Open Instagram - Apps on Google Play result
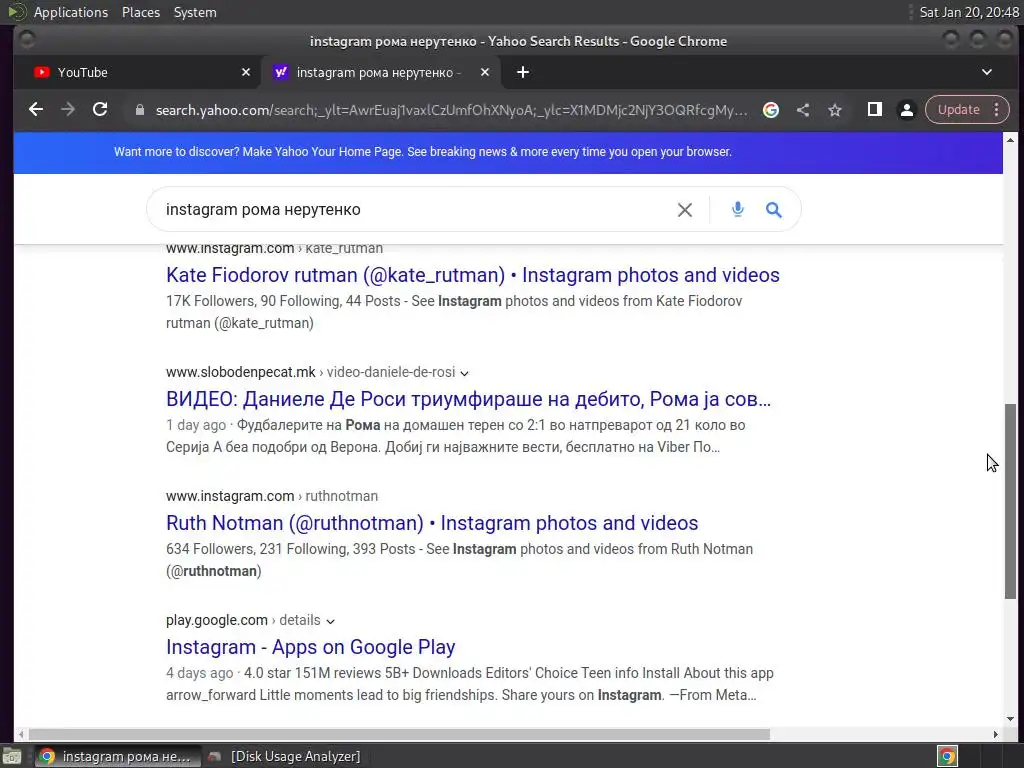This screenshot has height=768, width=1024. coord(310,647)
